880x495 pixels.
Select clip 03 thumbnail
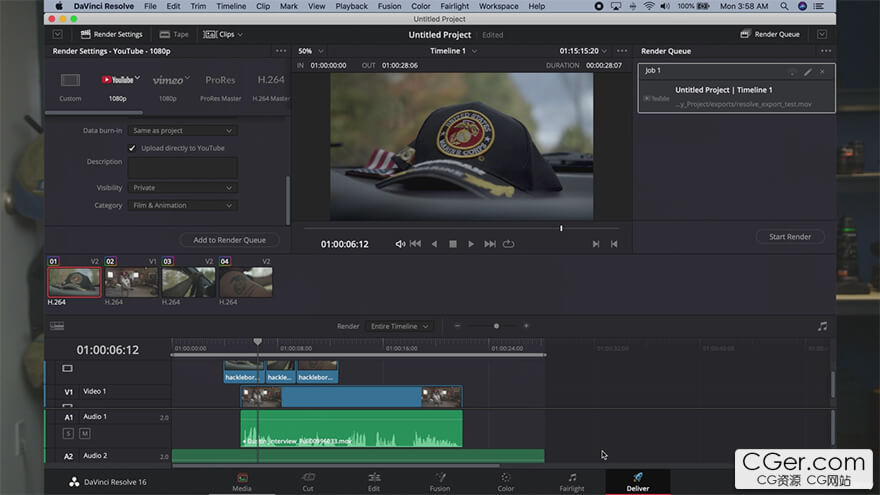click(x=189, y=282)
